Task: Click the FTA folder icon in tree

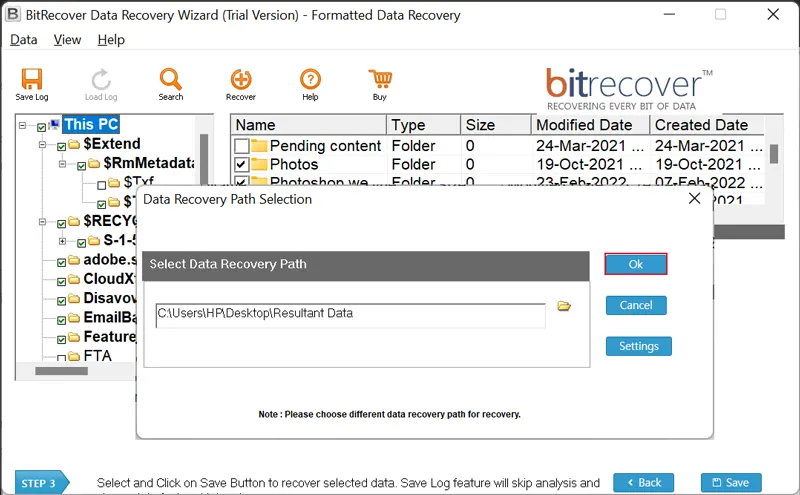Action: pos(74,356)
